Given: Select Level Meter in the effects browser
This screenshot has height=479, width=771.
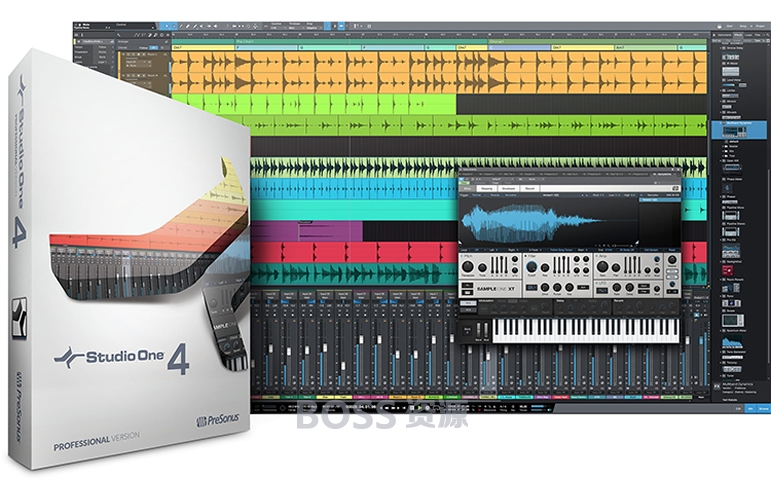Looking at the screenshot, I should click(734, 80).
